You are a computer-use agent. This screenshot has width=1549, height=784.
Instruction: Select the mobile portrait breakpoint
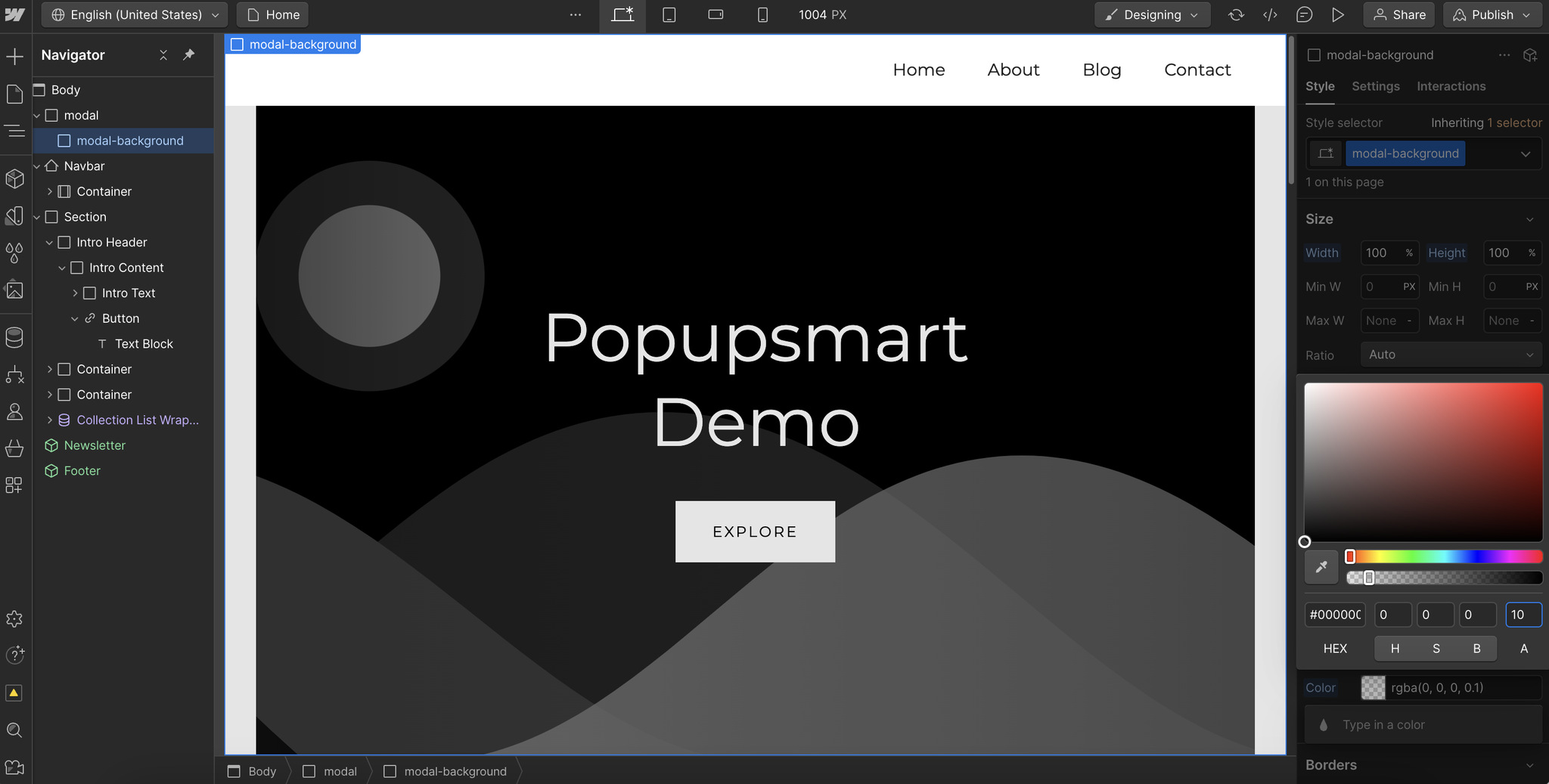pos(762,15)
